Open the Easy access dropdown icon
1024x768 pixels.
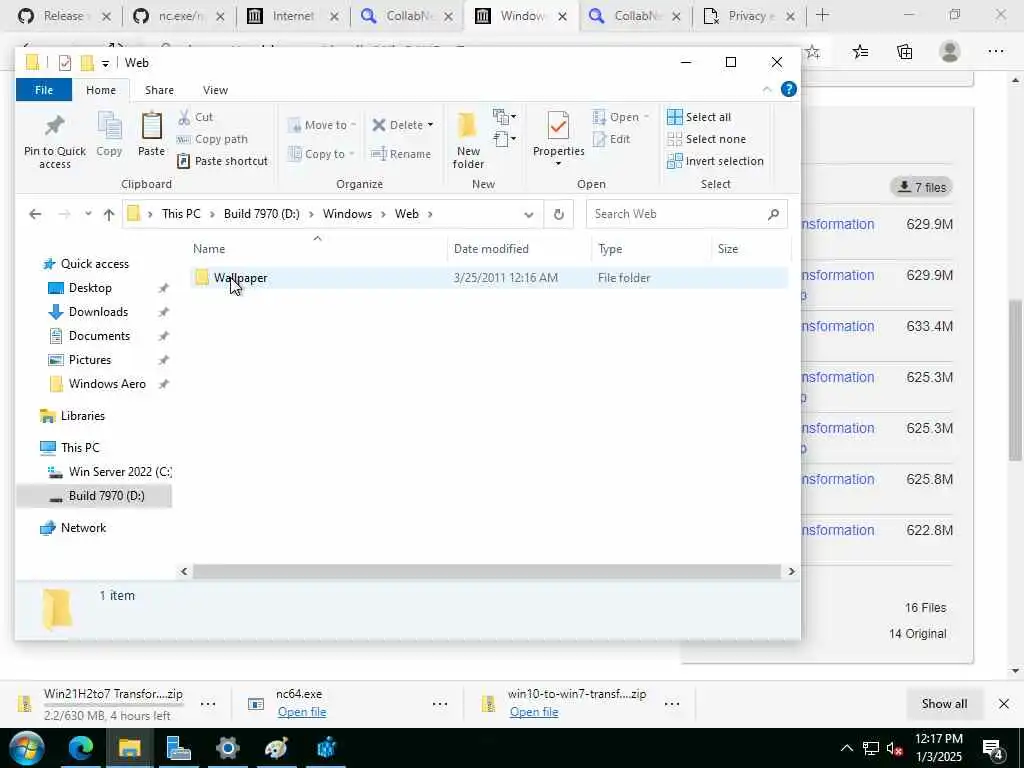point(504,138)
